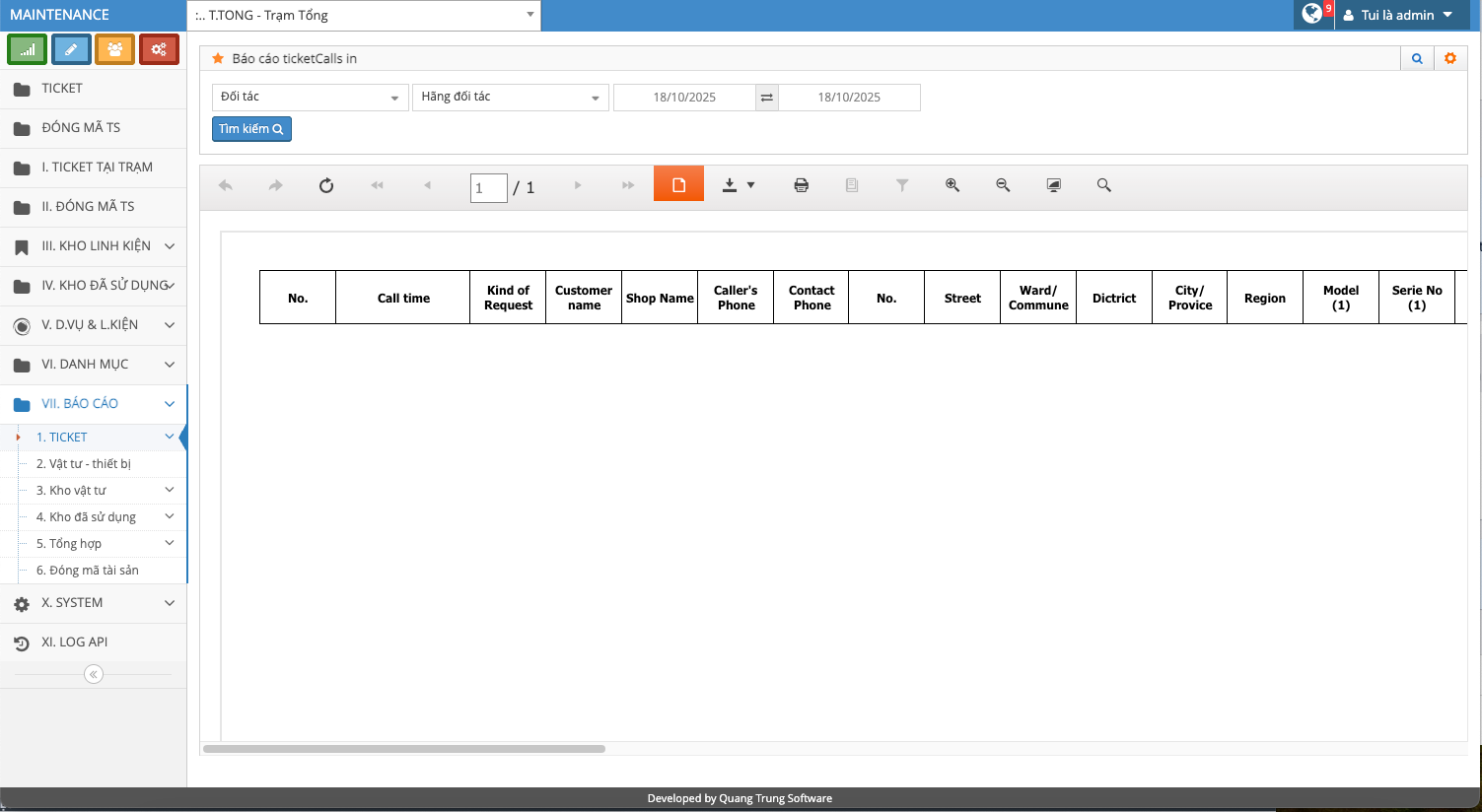The width and height of the screenshot is (1482, 812).
Task: Toggle full screen report view icon
Action: [1054, 185]
